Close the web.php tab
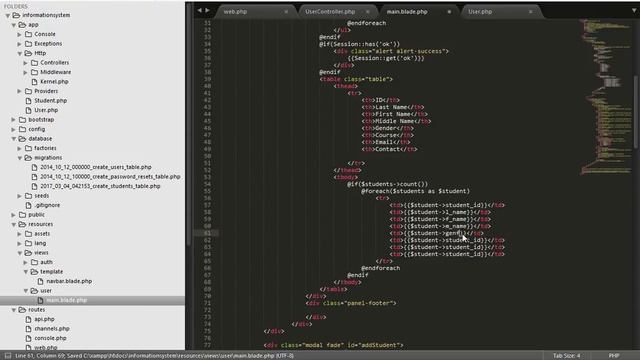The height and width of the screenshot is (360, 640). click(x=286, y=12)
